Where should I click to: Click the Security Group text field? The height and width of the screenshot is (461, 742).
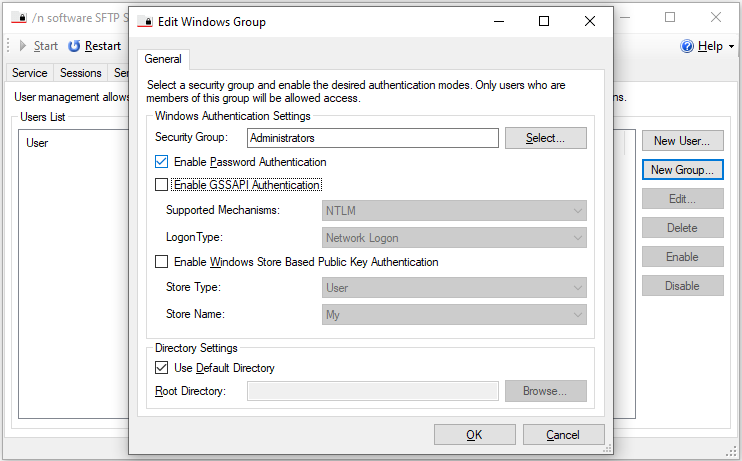tap(371, 138)
